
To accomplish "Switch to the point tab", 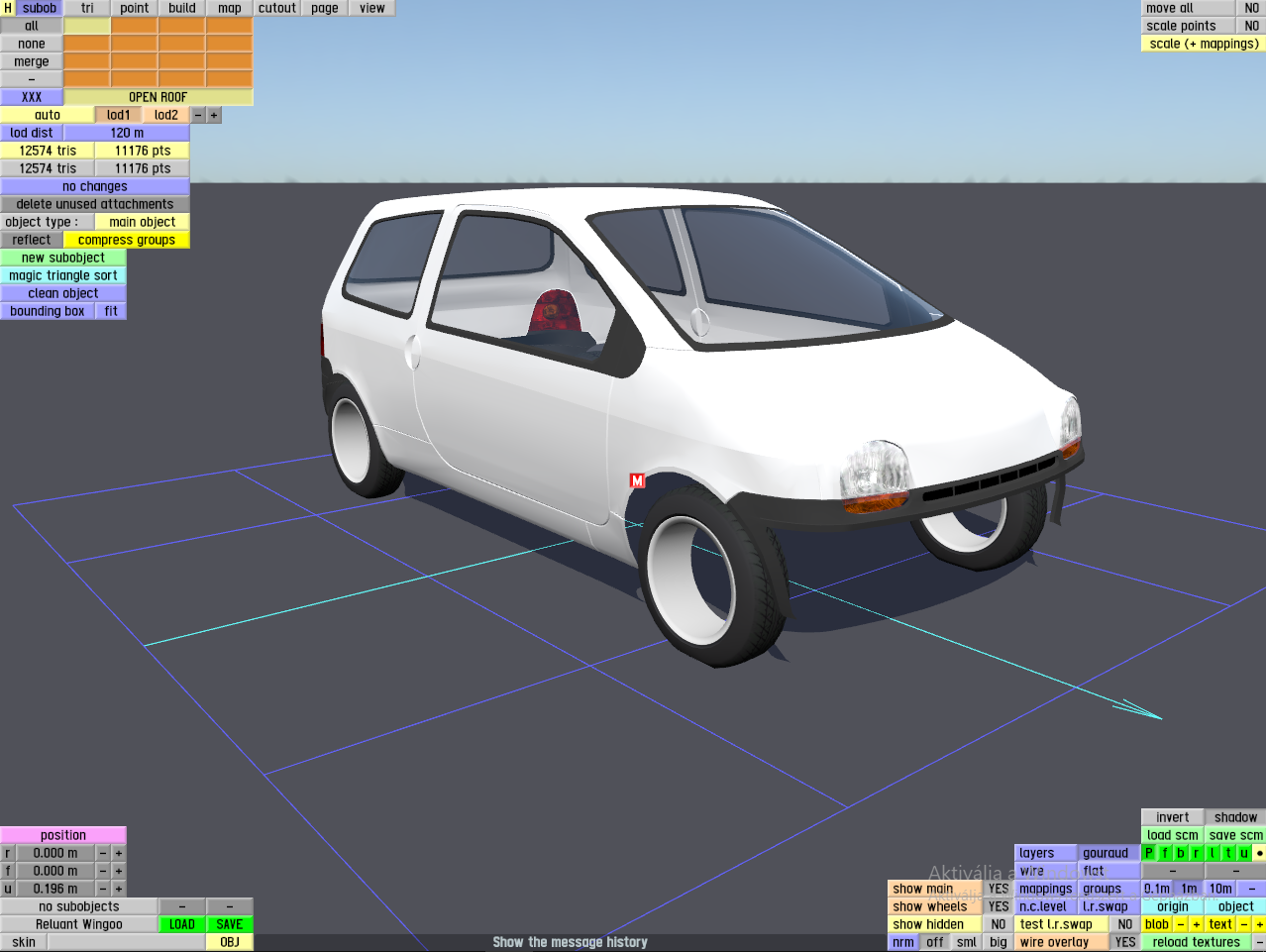I will (x=135, y=8).
